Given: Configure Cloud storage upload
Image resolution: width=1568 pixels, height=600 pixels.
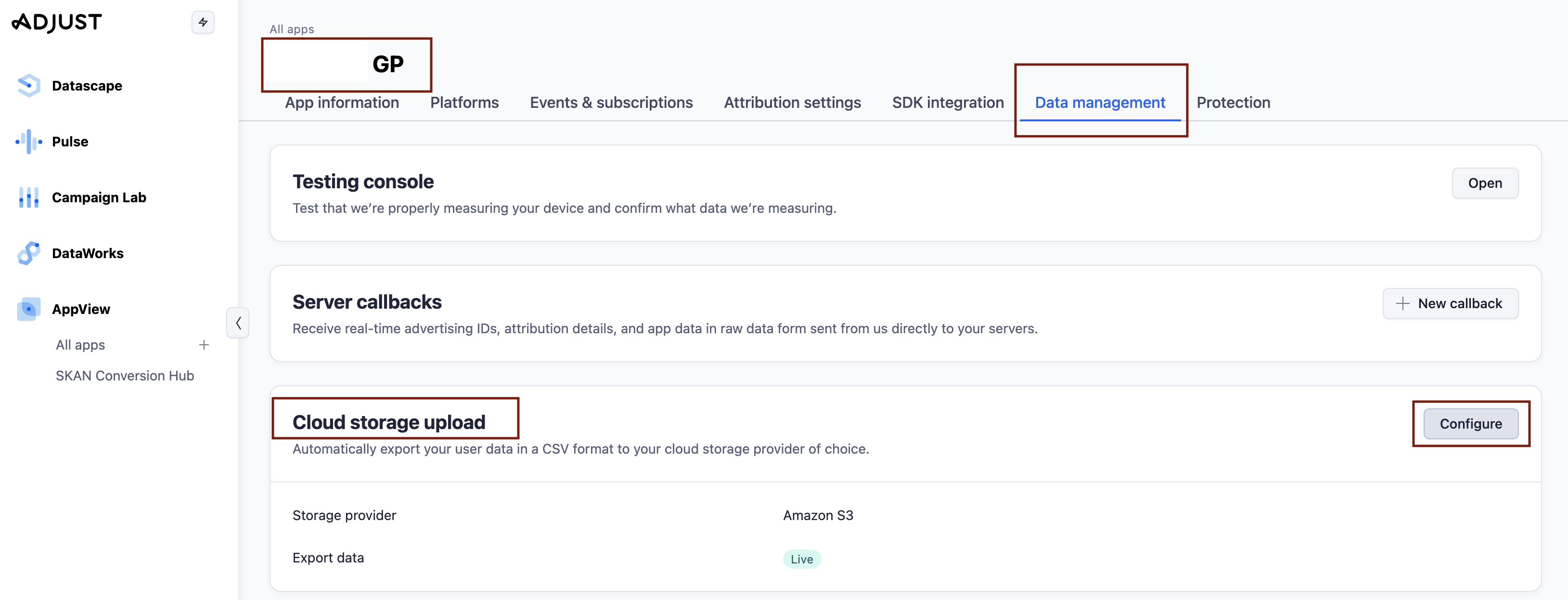Looking at the screenshot, I should click(1470, 424).
